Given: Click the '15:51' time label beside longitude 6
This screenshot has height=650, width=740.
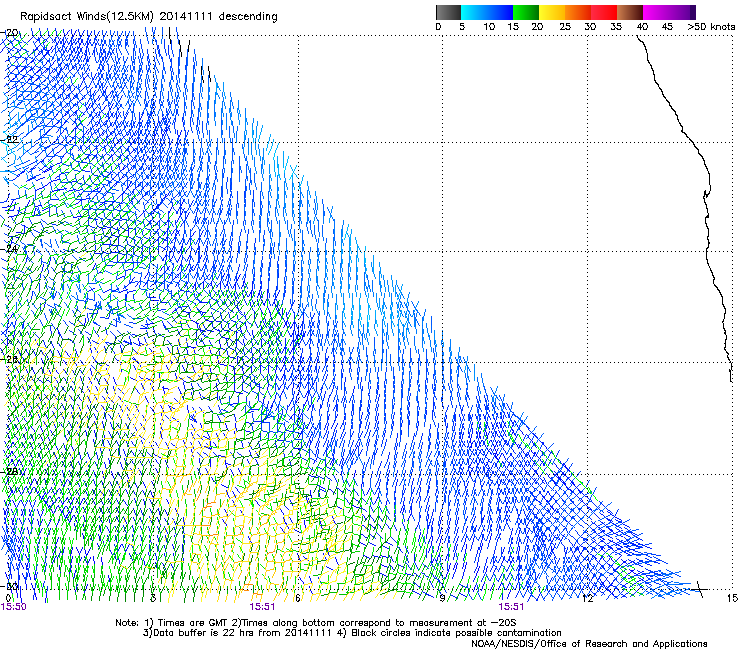Looking at the screenshot, I should coord(262,607).
